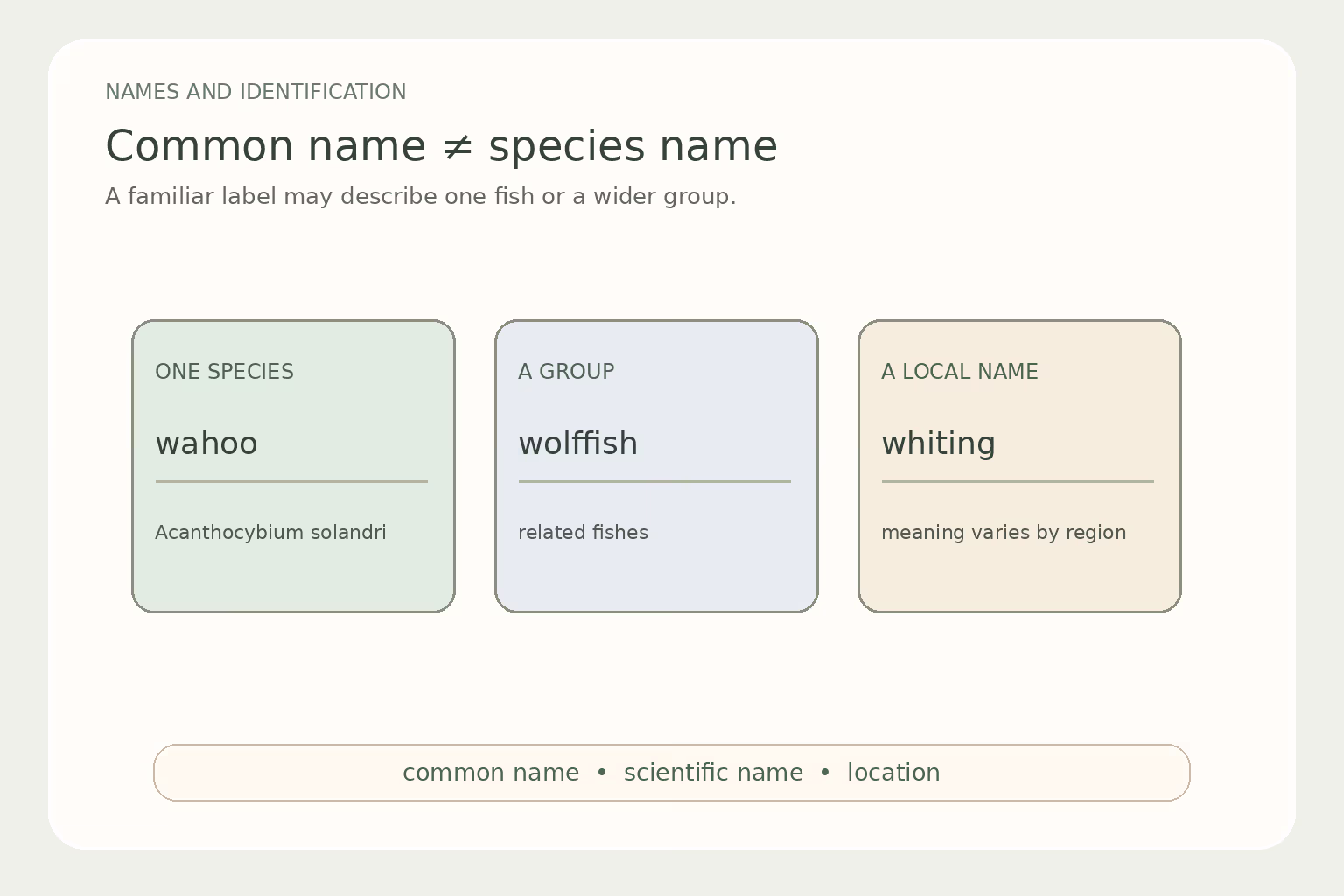Click the "A GROUP" card label

coord(566,372)
